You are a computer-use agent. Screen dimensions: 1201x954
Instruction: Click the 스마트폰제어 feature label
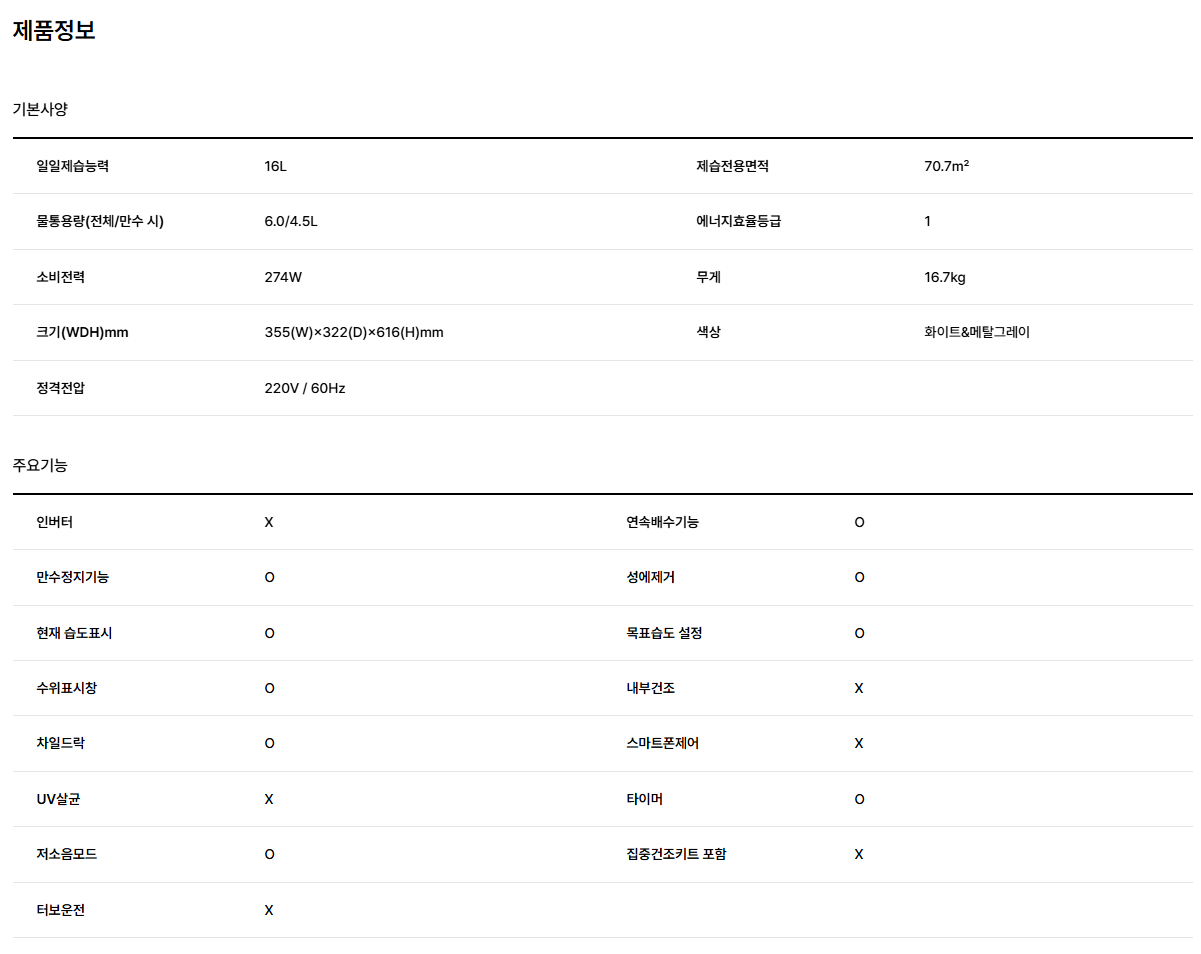point(662,743)
